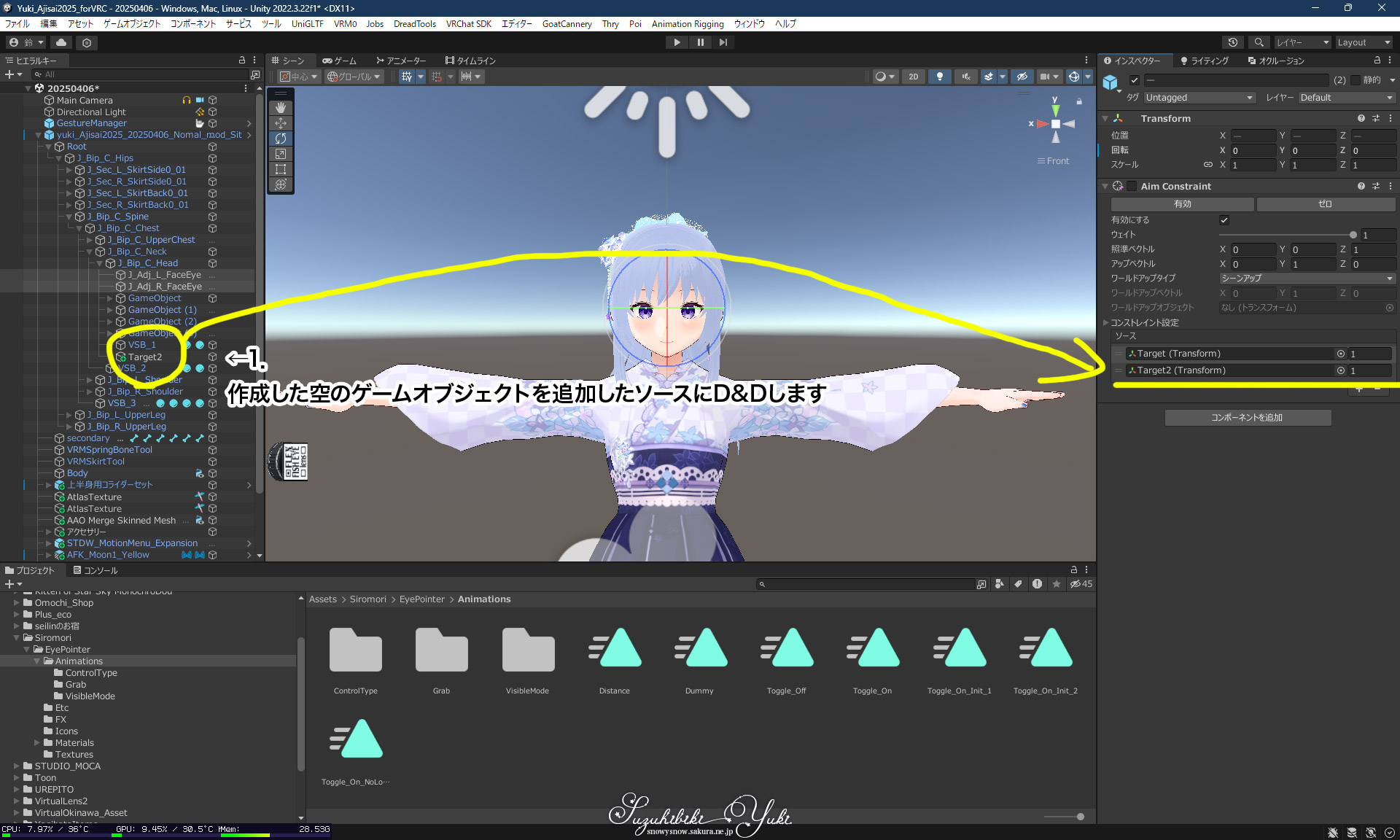Open global search magnifier icon

(x=1259, y=42)
